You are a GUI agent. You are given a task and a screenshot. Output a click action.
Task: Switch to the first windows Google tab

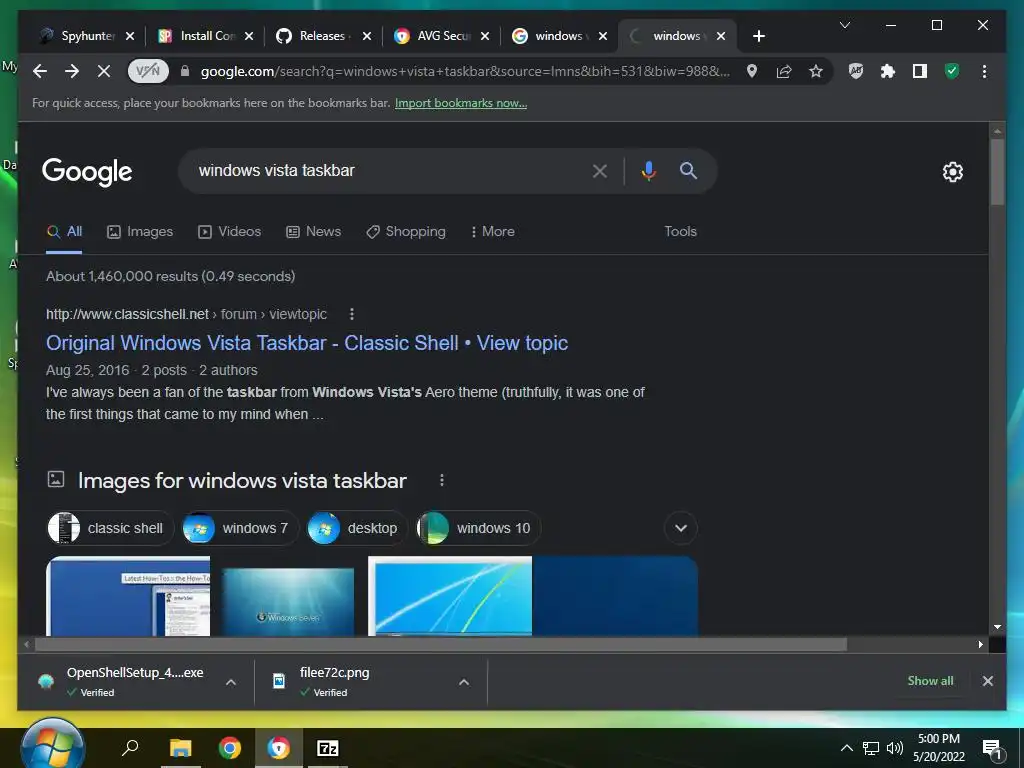pyautogui.click(x=550, y=36)
